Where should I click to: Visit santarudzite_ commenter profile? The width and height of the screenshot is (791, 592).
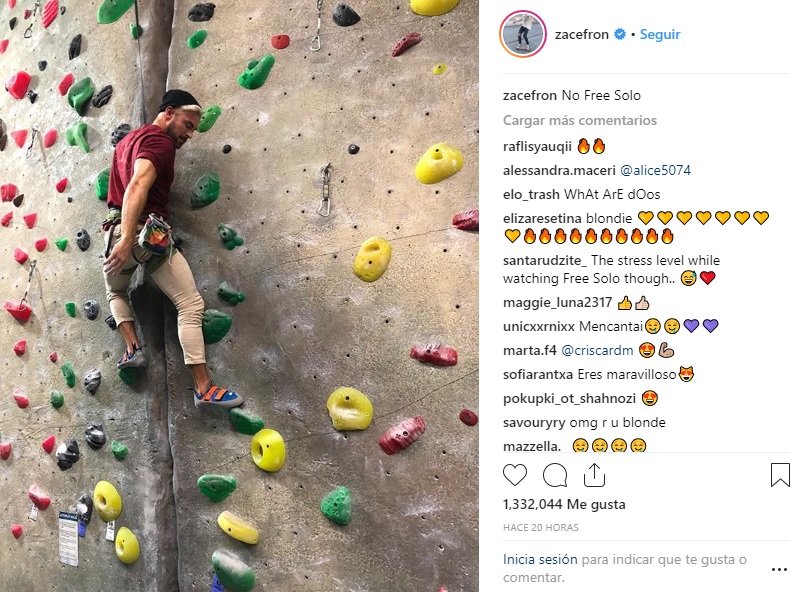point(545,260)
